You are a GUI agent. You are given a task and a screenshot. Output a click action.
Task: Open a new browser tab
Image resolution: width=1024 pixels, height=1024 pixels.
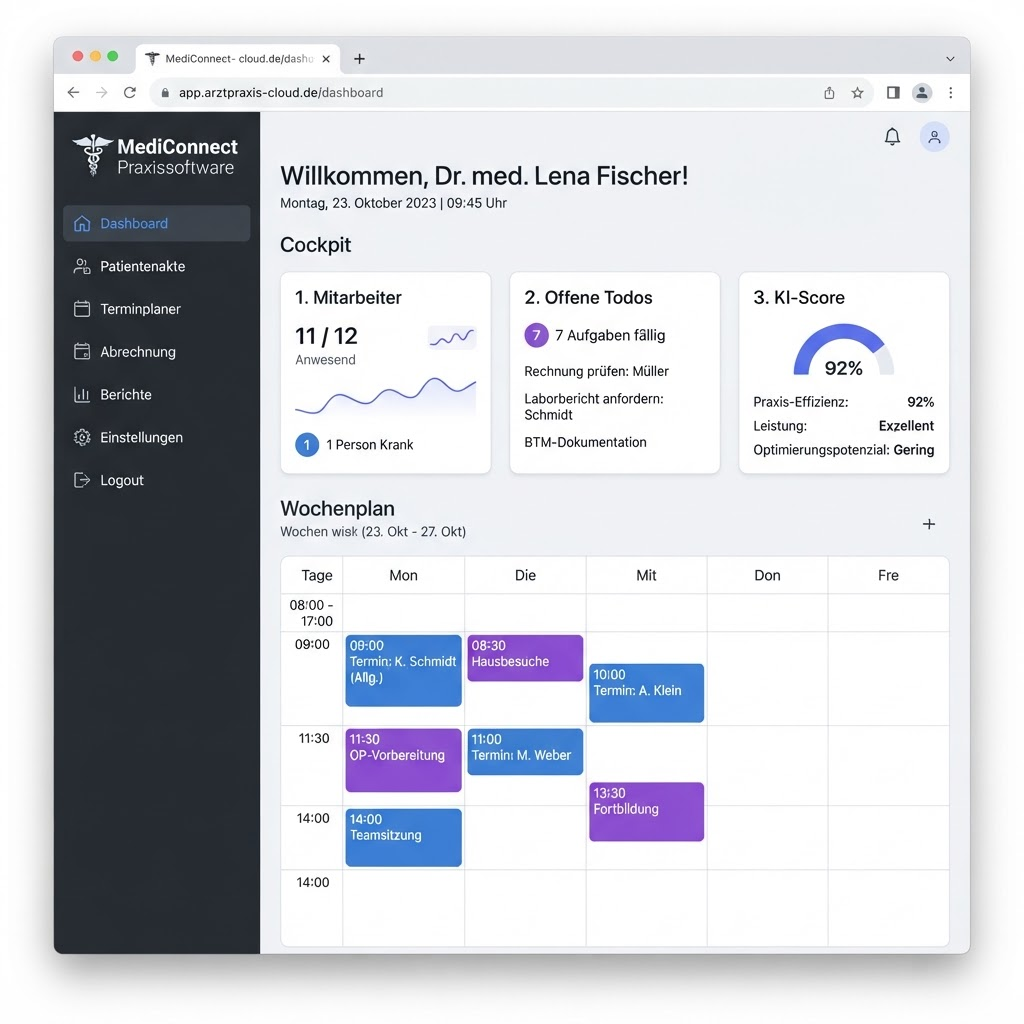click(x=359, y=59)
